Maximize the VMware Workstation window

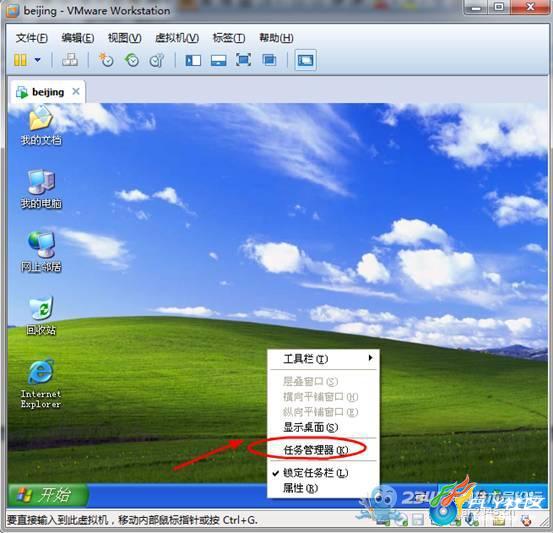coord(499,7)
